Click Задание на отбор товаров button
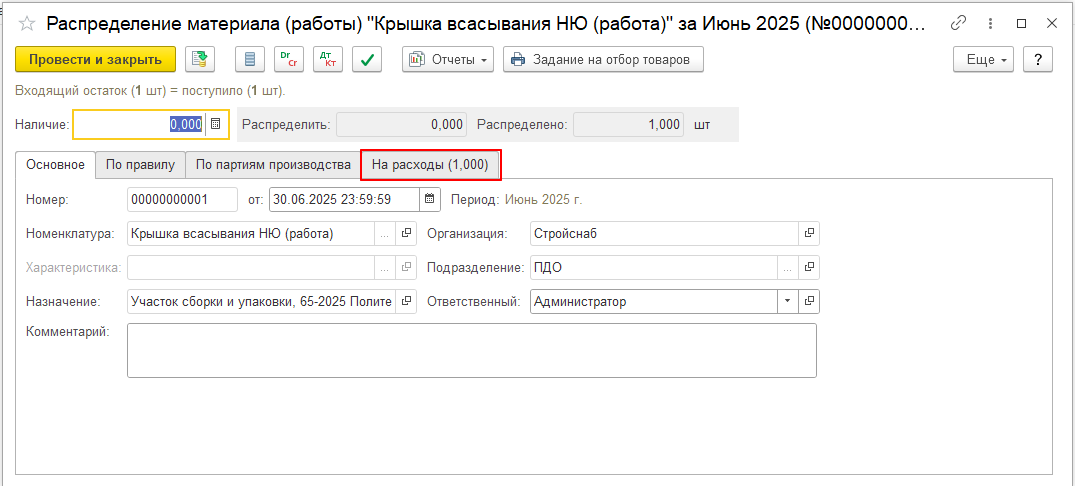Screen dimensions: 1075x486 [x=603, y=60]
